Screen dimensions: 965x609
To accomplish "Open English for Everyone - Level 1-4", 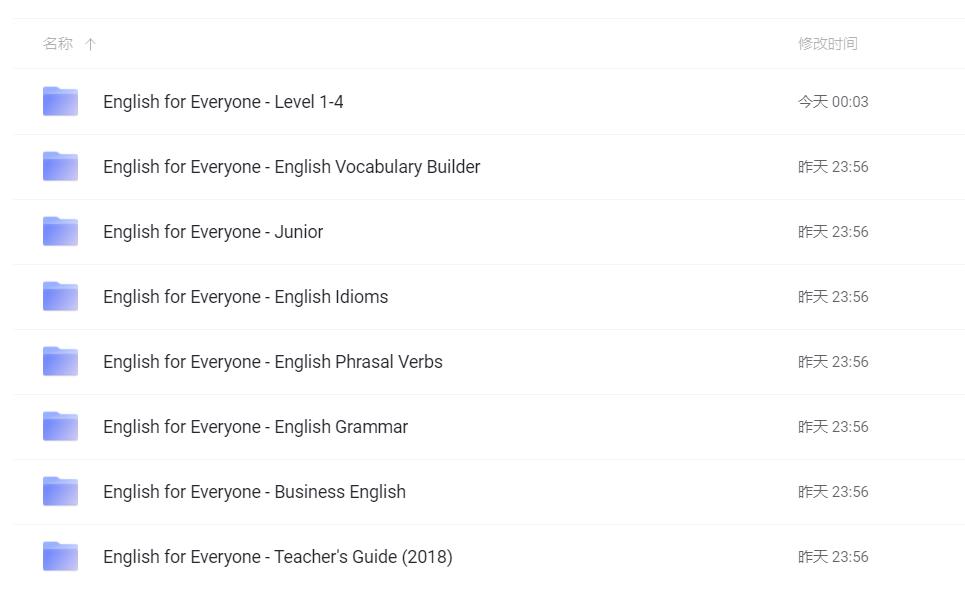I will pos(223,102).
